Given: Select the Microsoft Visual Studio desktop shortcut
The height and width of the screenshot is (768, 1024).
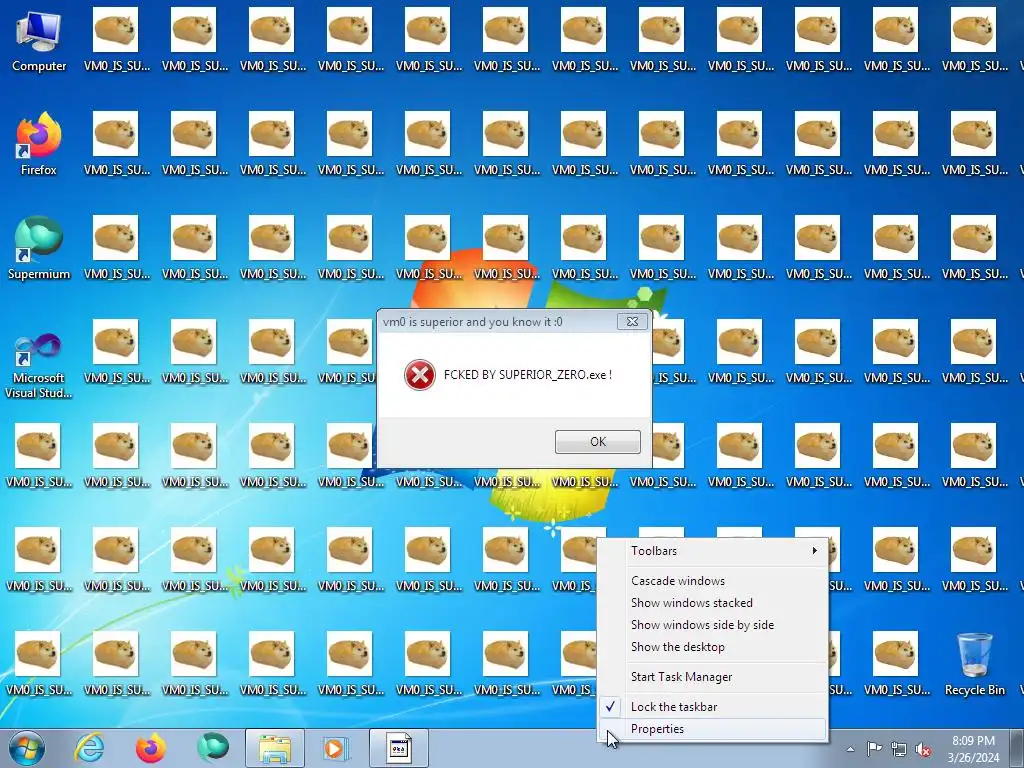Looking at the screenshot, I should (x=39, y=366).
